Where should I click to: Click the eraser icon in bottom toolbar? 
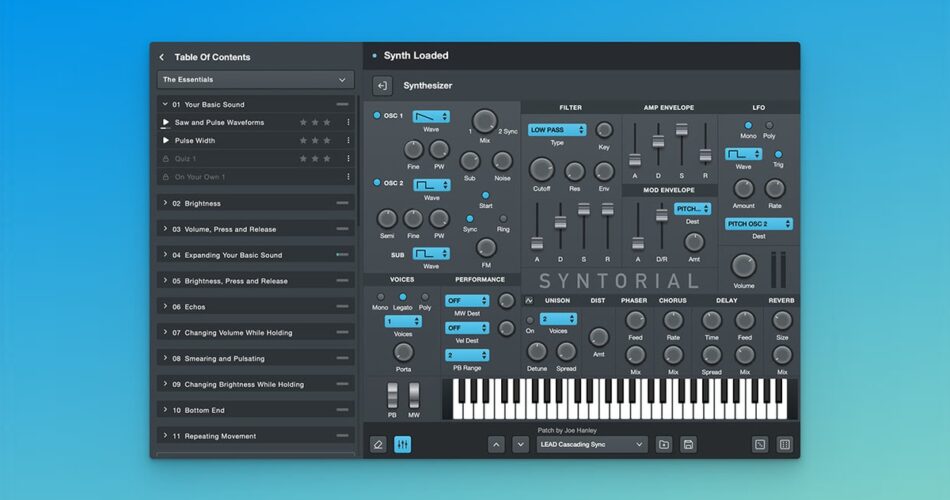pyautogui.click(x=378, y=444)
